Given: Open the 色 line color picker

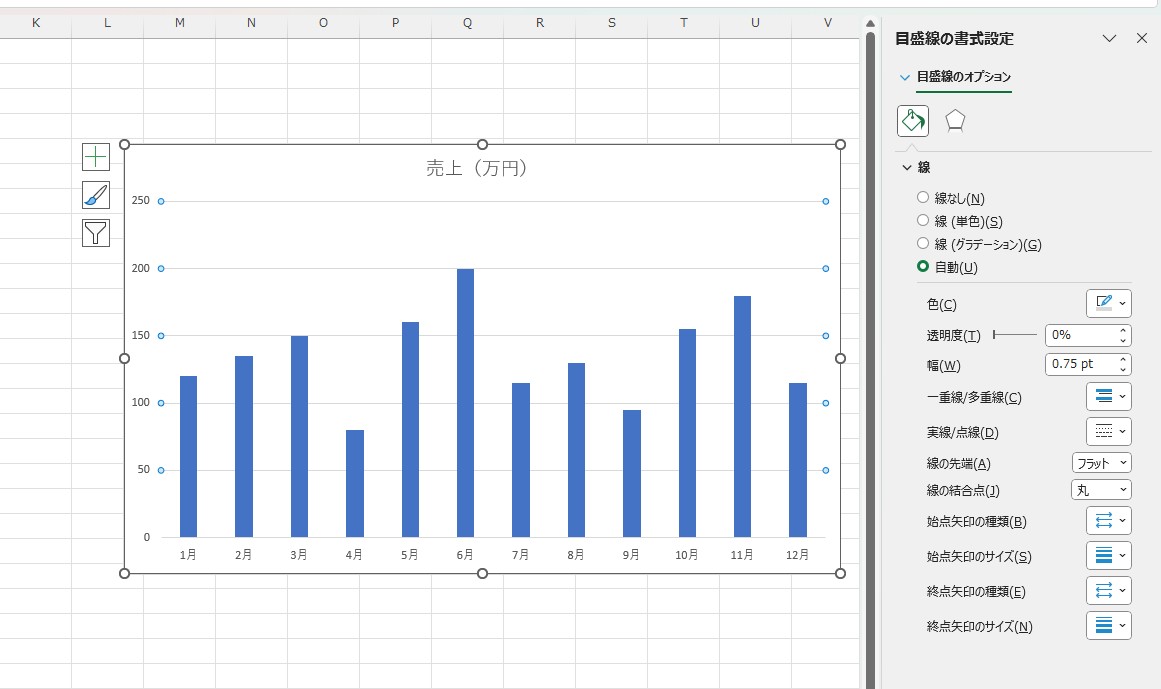Looking at the screenshot, I should 1108,303.
